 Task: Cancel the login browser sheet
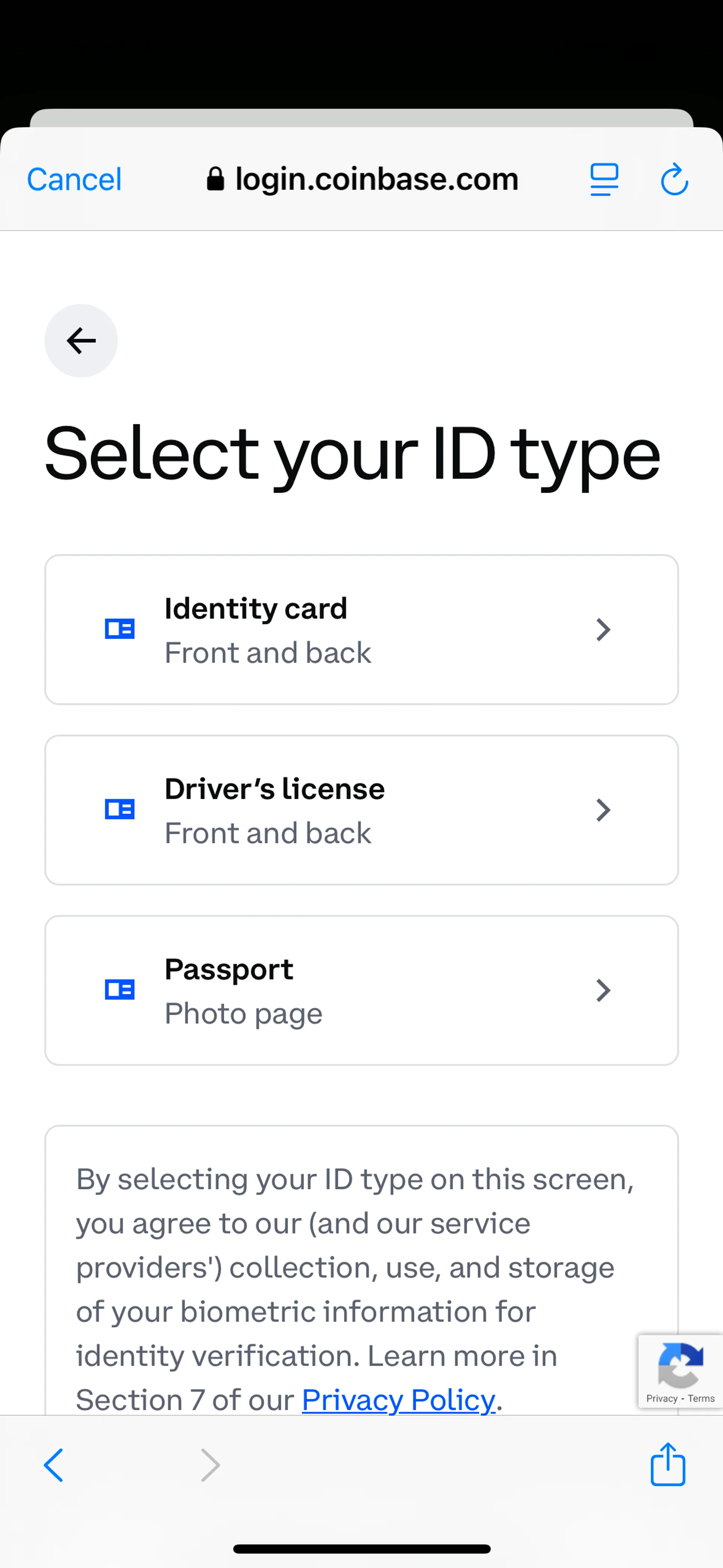[x=74, y=180]
